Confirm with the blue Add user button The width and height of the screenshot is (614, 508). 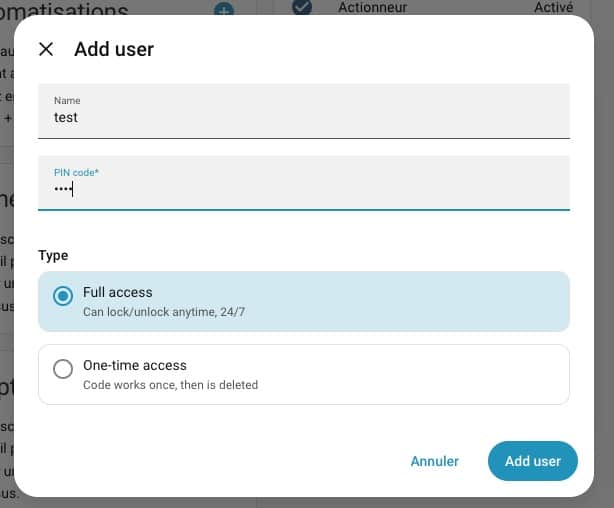pyautogui.click(x=532, y=461)
